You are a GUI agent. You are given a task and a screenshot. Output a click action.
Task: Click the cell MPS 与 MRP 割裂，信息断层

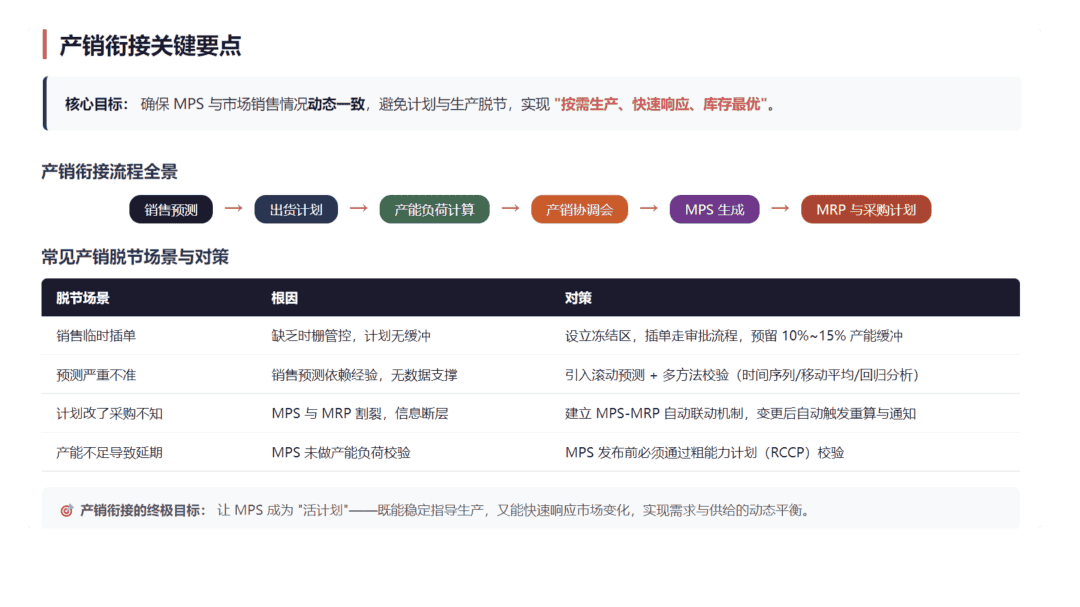[360, 413]
